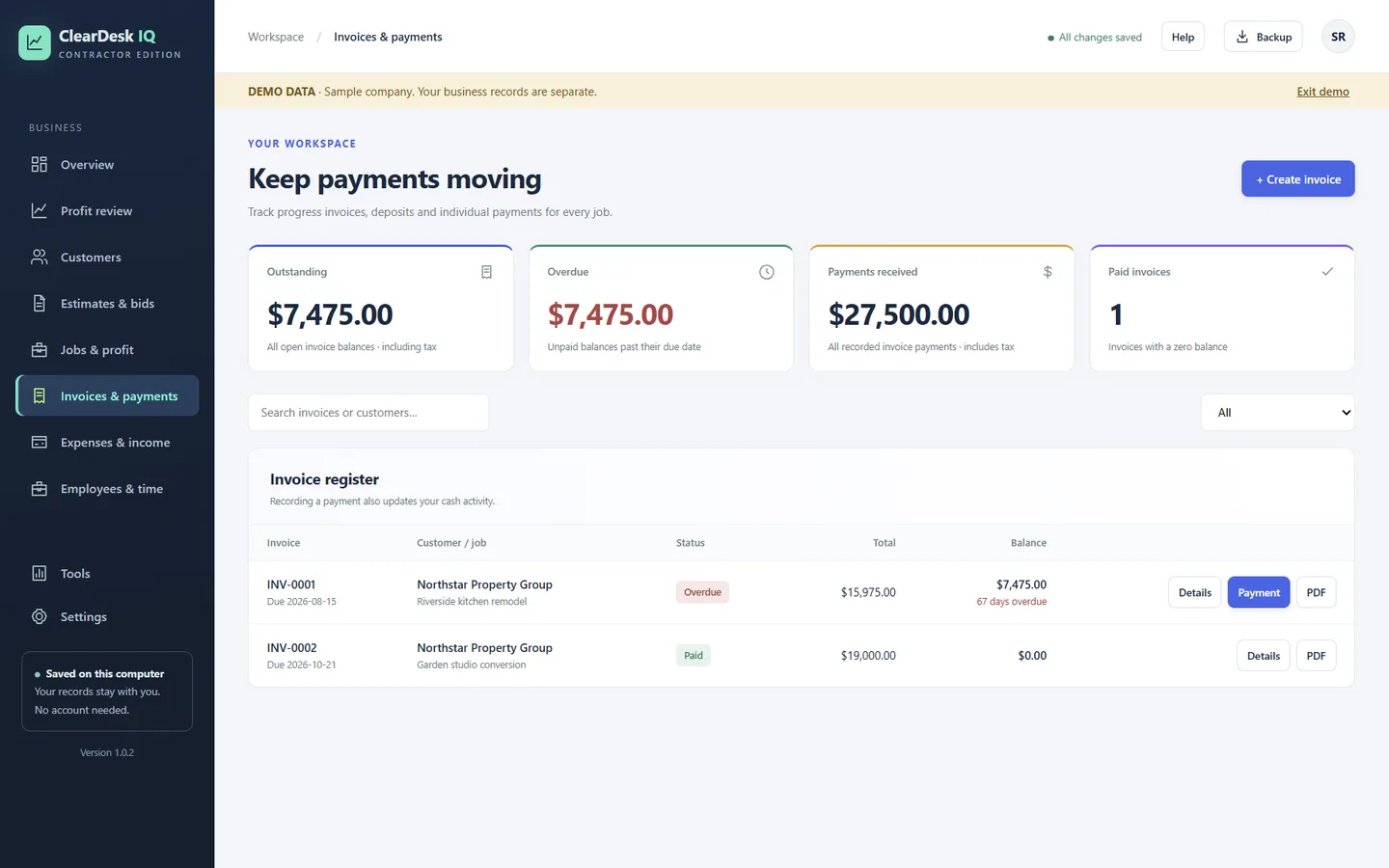Record a Payment for INV-0001
This screenshot has width=1389, height=868.
[x=1259, y=592]
